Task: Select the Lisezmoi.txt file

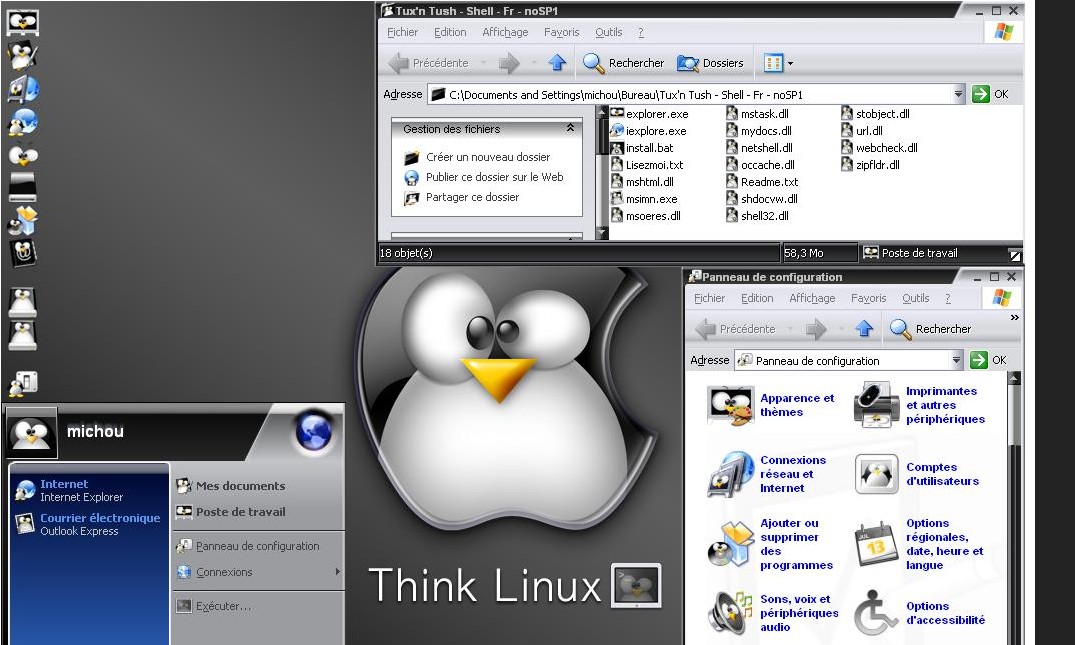Action: [x=647, y=165]
